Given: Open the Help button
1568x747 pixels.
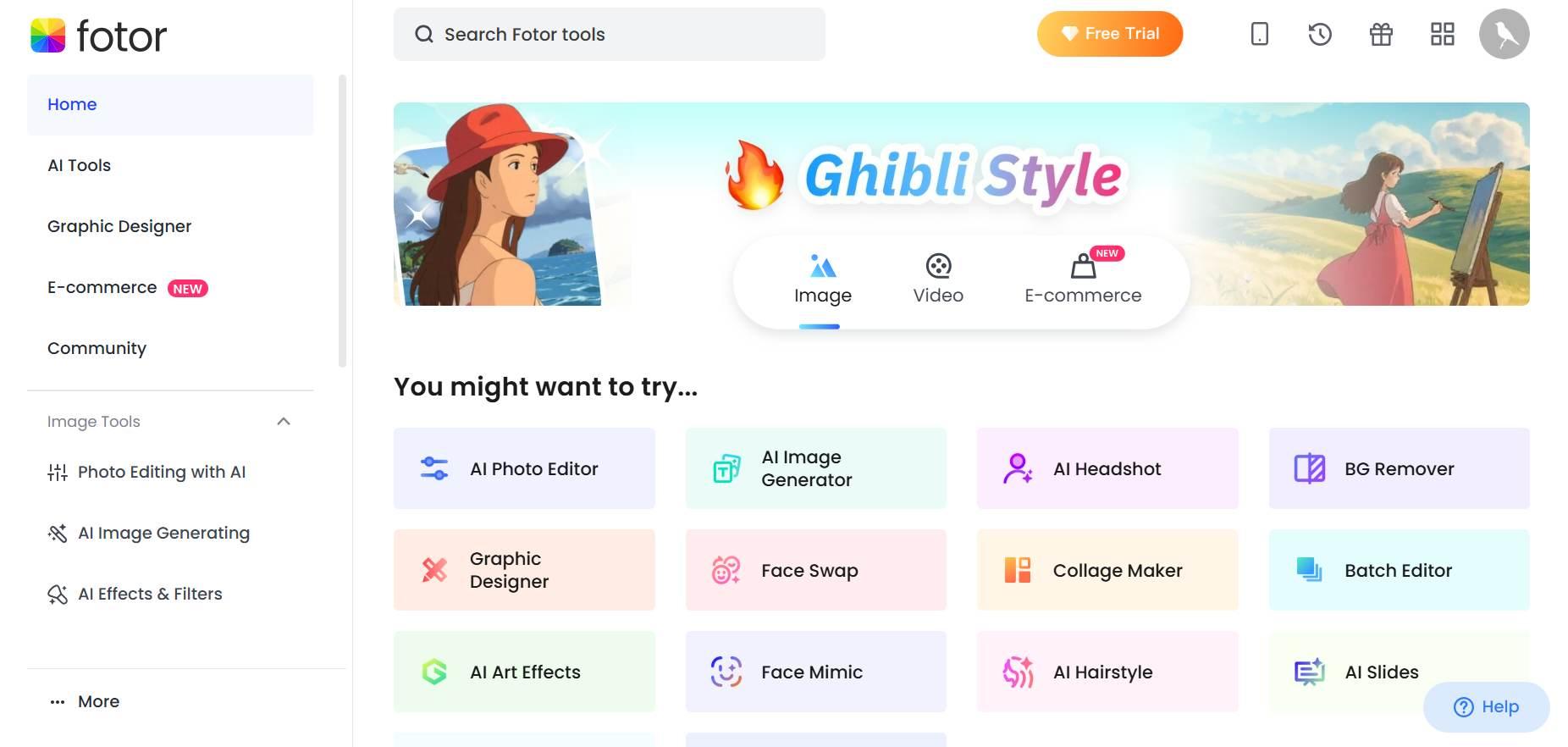Looking at the screenshot, I should tap(1487, 707).
